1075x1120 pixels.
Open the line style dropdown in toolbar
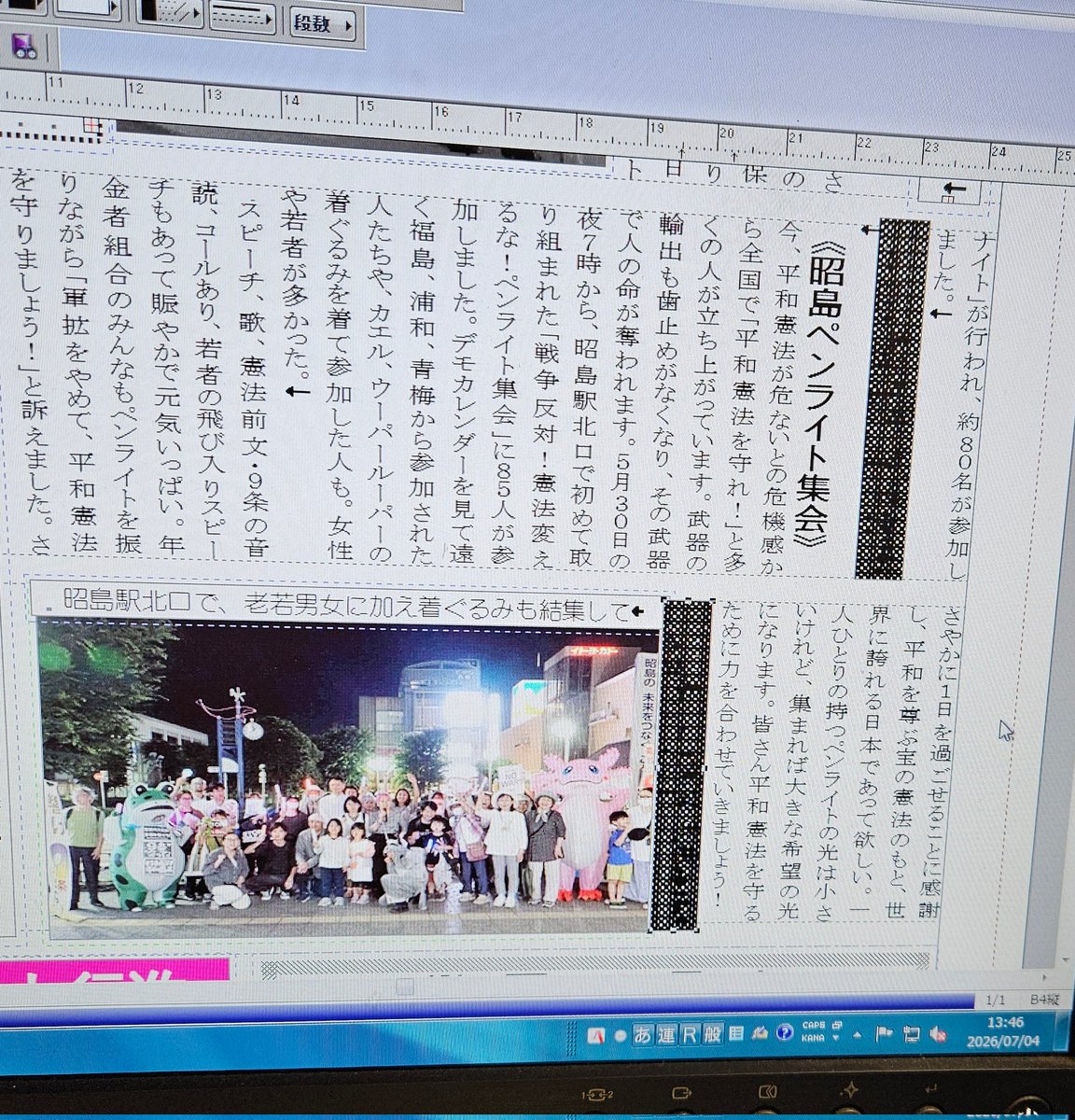click(x=244, y=17)
